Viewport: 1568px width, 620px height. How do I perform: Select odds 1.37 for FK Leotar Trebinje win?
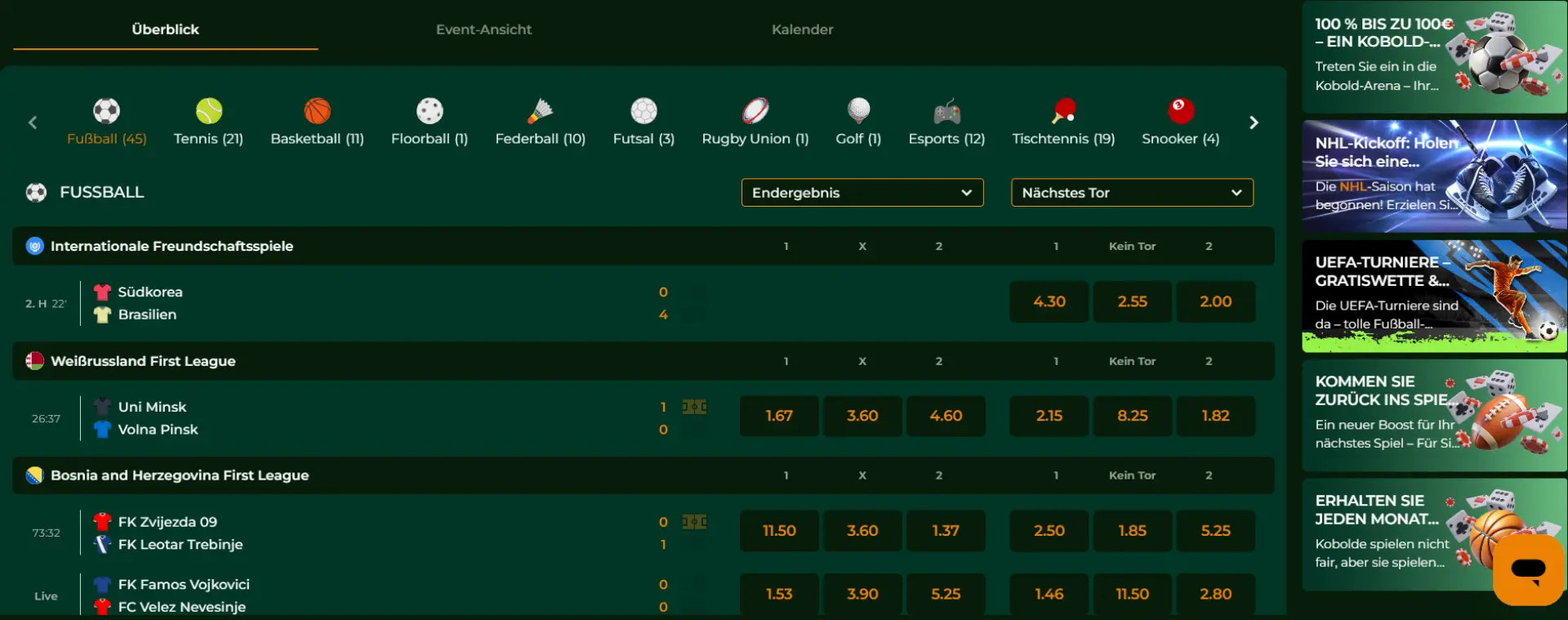[946, 531]
